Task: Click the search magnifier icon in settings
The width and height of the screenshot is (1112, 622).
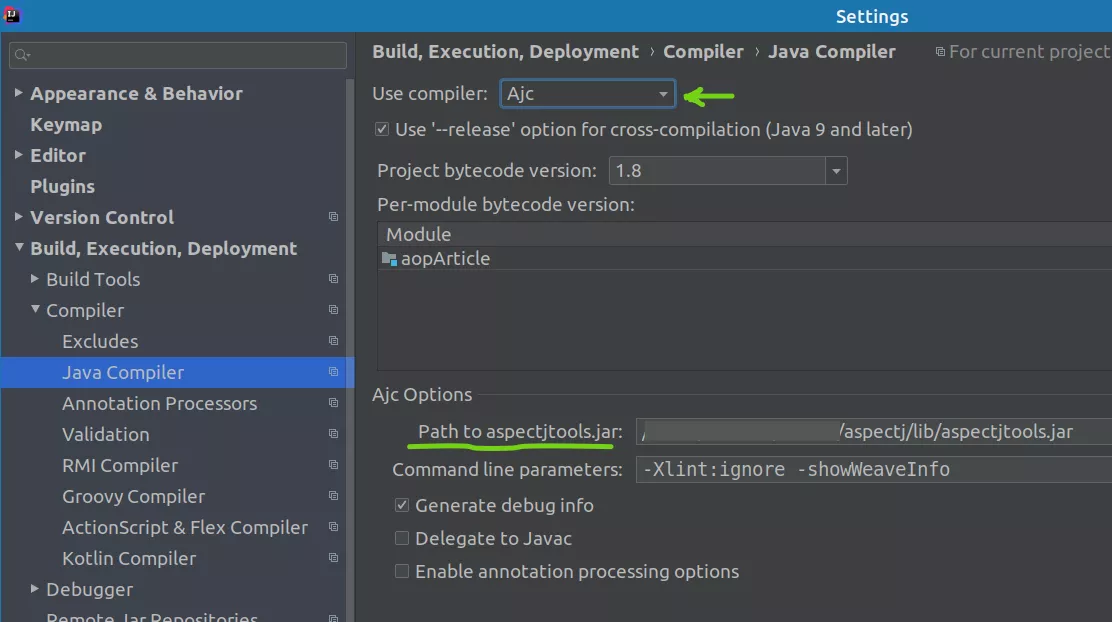Action: pos(22,55)
